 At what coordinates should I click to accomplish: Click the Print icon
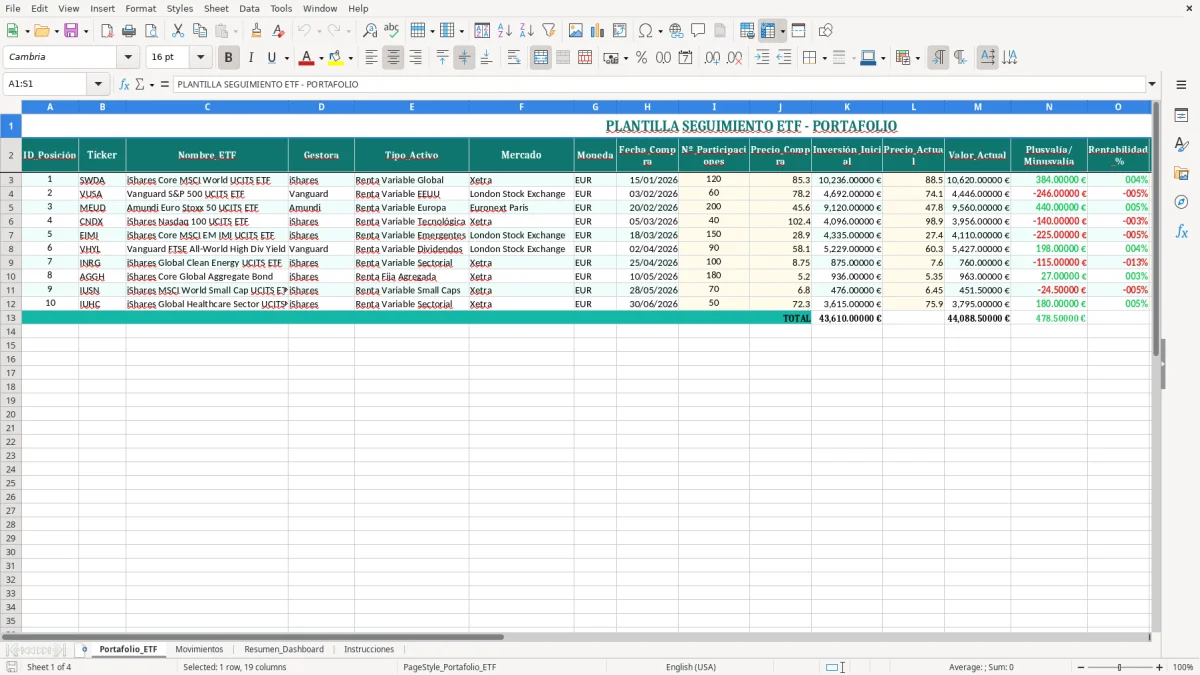(129, 31)
